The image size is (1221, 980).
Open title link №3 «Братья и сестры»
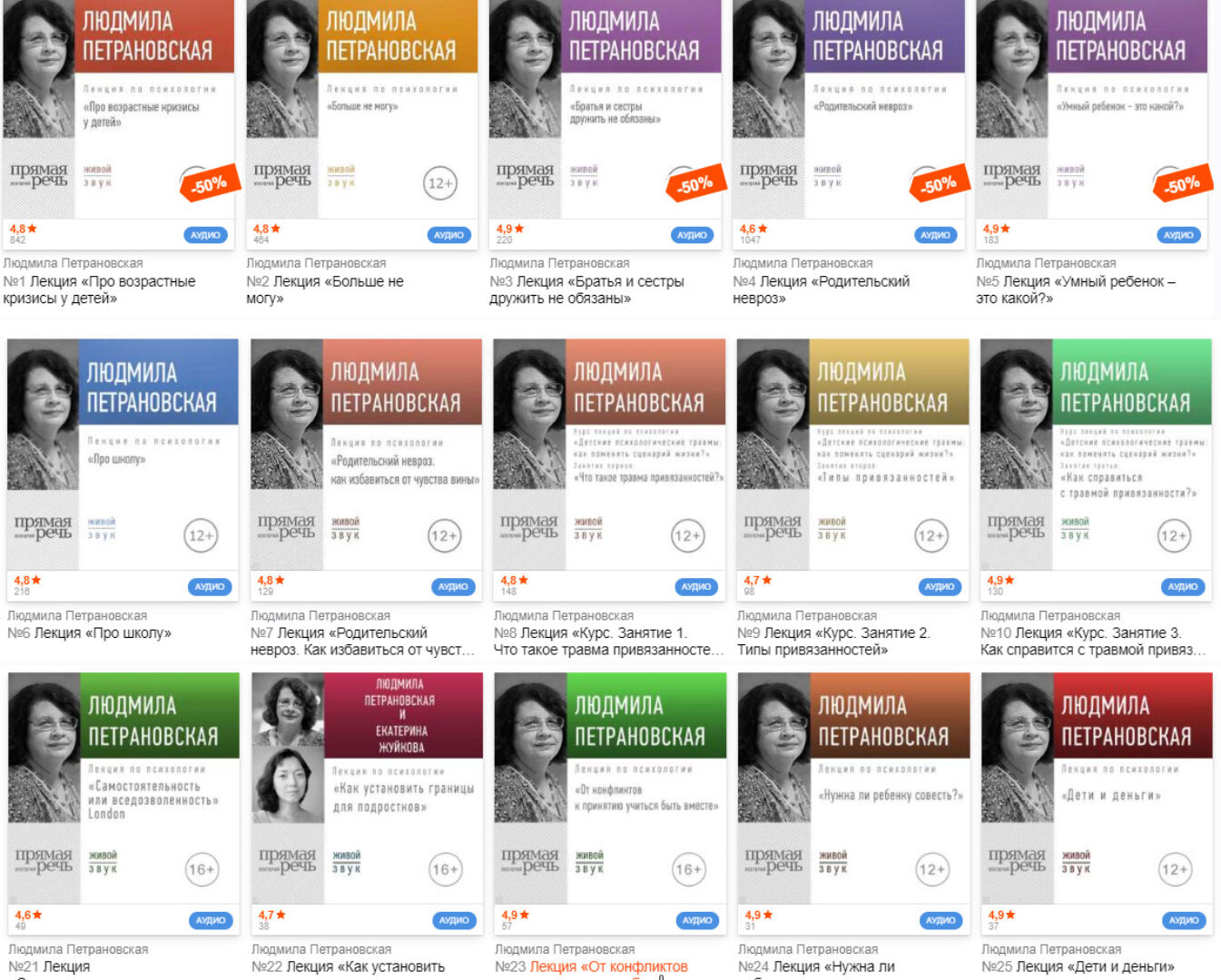586,289
